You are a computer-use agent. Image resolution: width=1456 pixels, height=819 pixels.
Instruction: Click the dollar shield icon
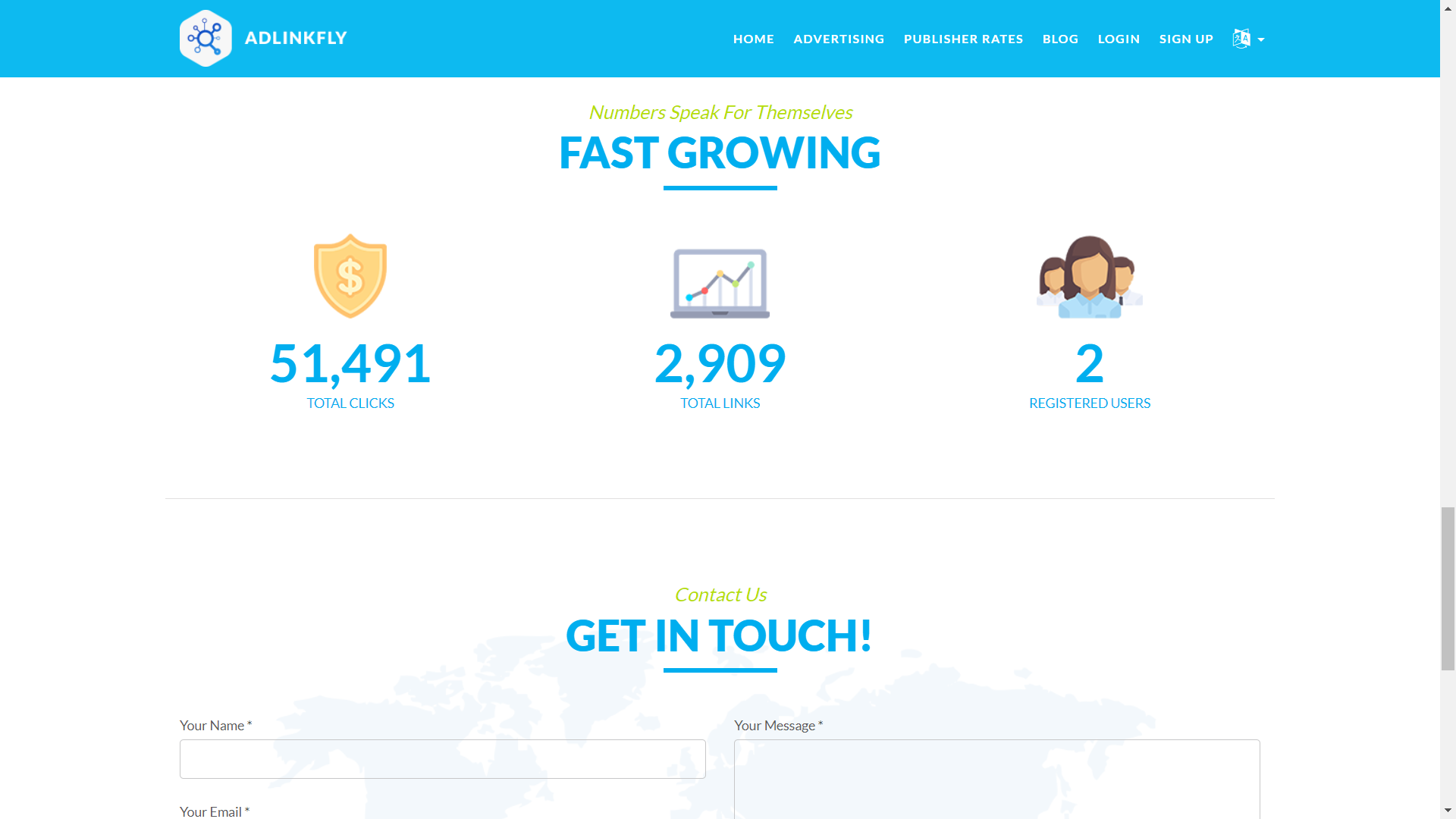click(350, 276)
